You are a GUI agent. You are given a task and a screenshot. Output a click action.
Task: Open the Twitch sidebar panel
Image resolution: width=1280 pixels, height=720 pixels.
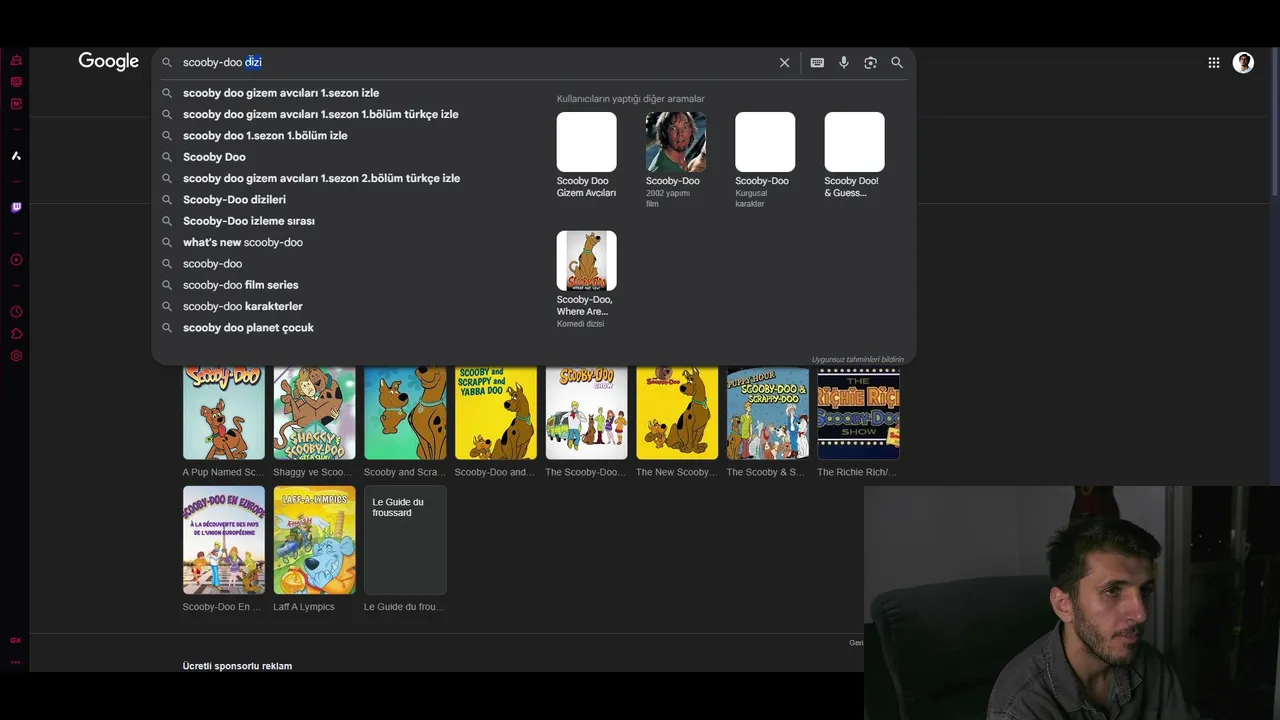(16, 208)
